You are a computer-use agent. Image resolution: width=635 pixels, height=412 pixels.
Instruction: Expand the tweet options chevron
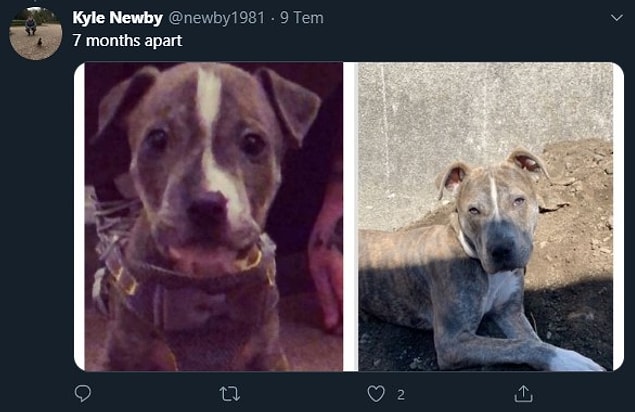[616, 18]
